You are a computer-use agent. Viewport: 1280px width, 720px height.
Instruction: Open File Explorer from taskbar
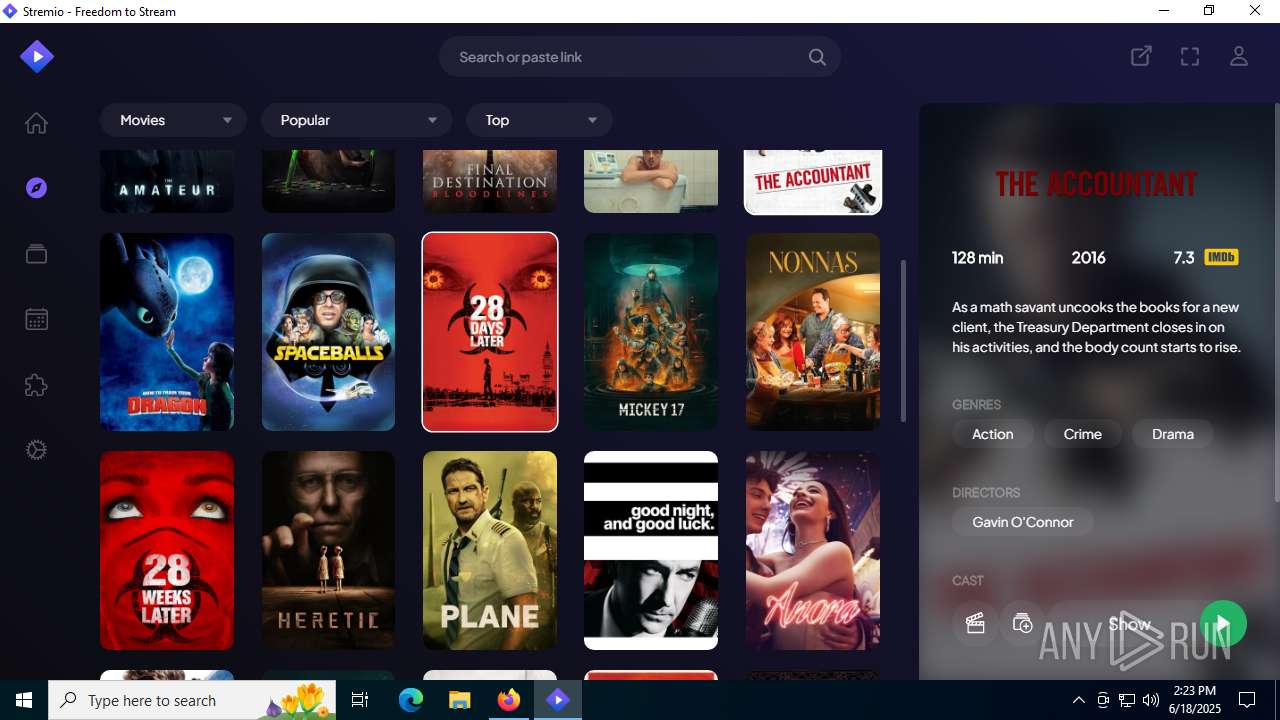click(x=459, y=700)
